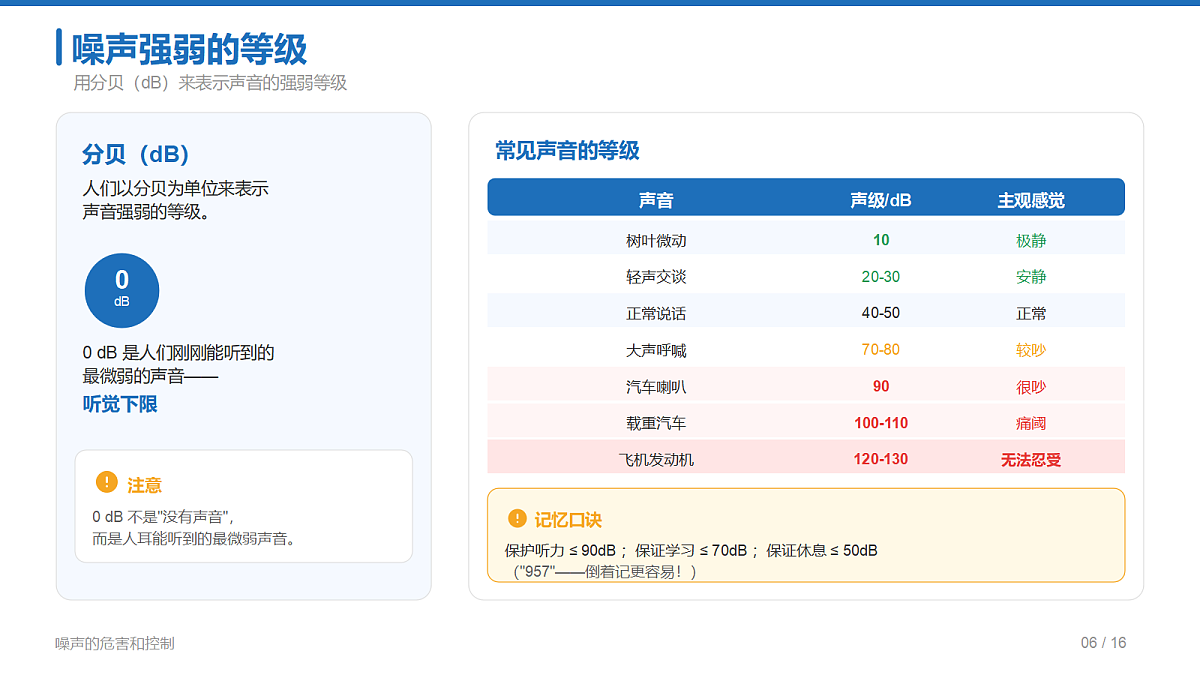Click the 记忆口诀 heading
Screen dimensions: 1200x675
click(x=568, y=520)
